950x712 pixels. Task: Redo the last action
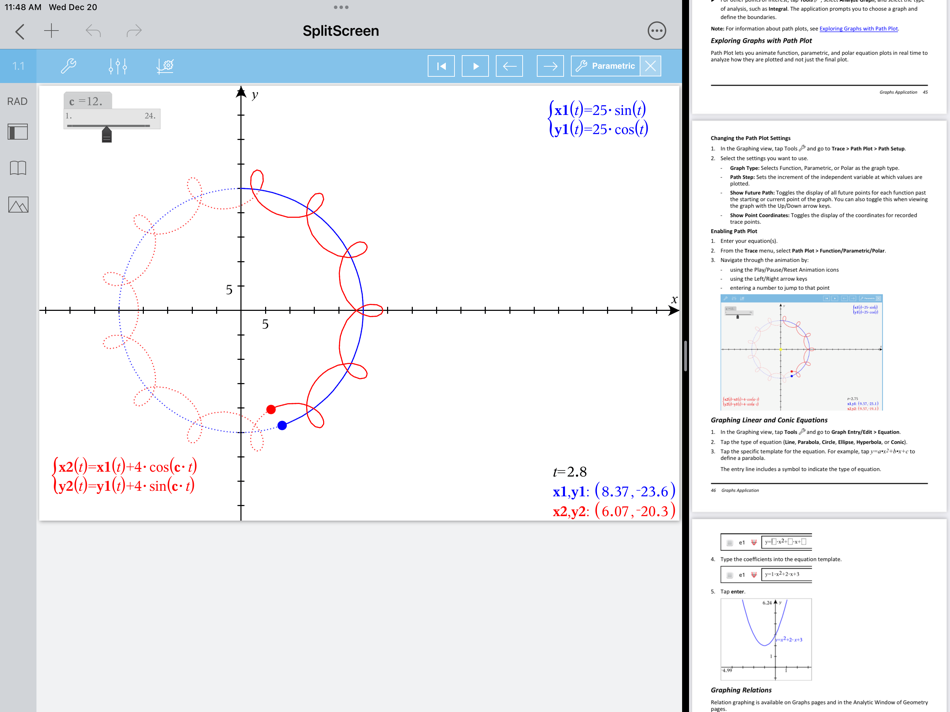[134, 31]
